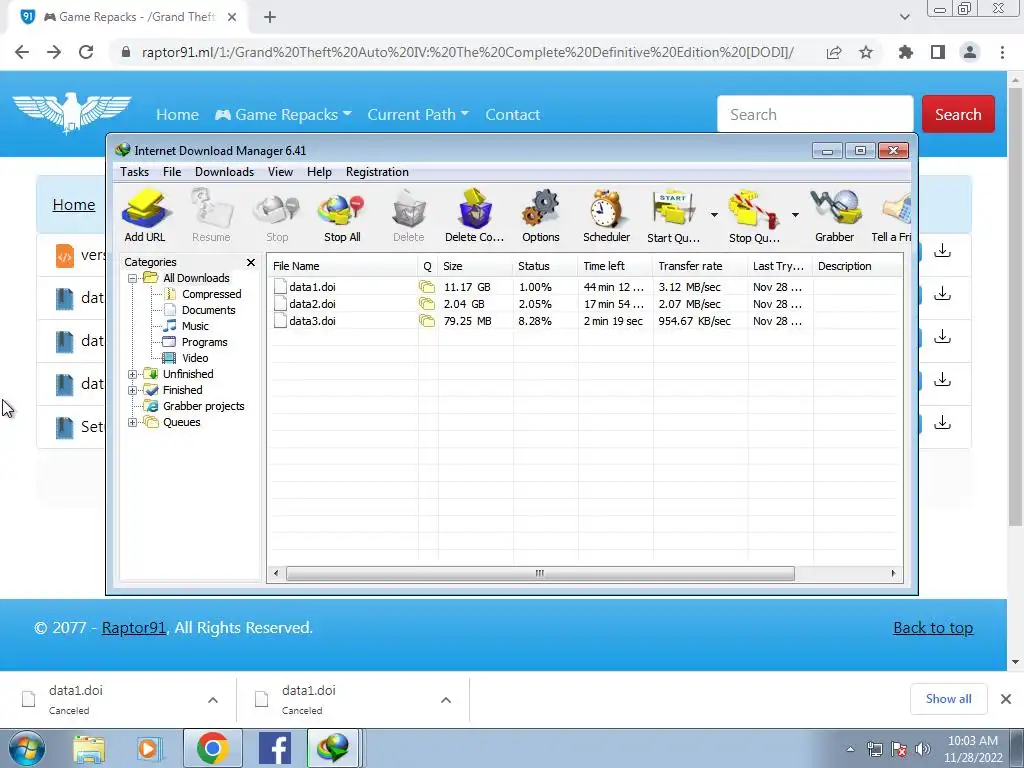Select Grabber projects in tree

click(203, 406)
